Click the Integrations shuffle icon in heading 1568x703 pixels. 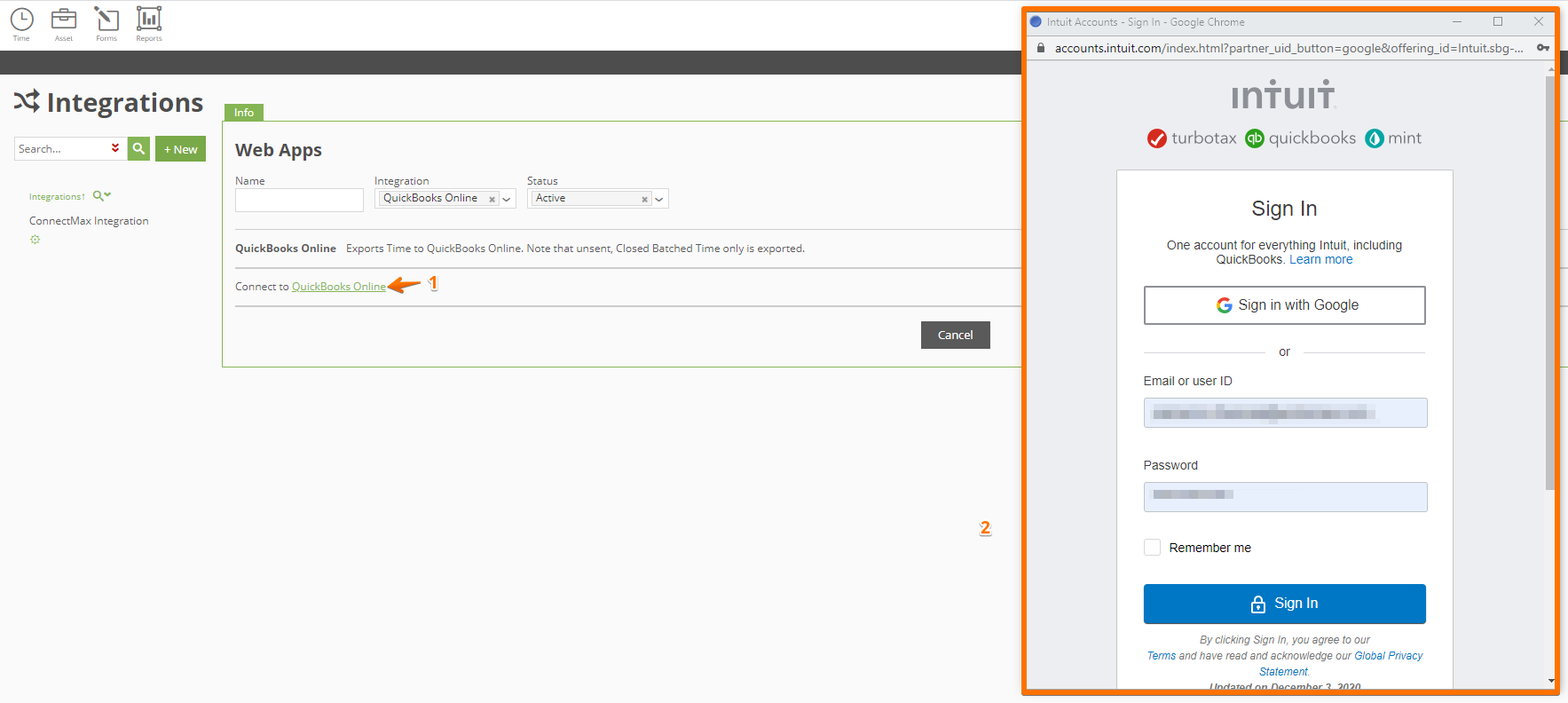(x=27, y=101)
